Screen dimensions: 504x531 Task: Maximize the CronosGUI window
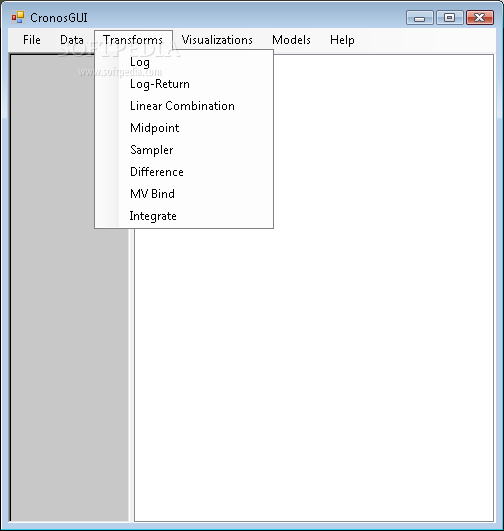click(450, 18)
